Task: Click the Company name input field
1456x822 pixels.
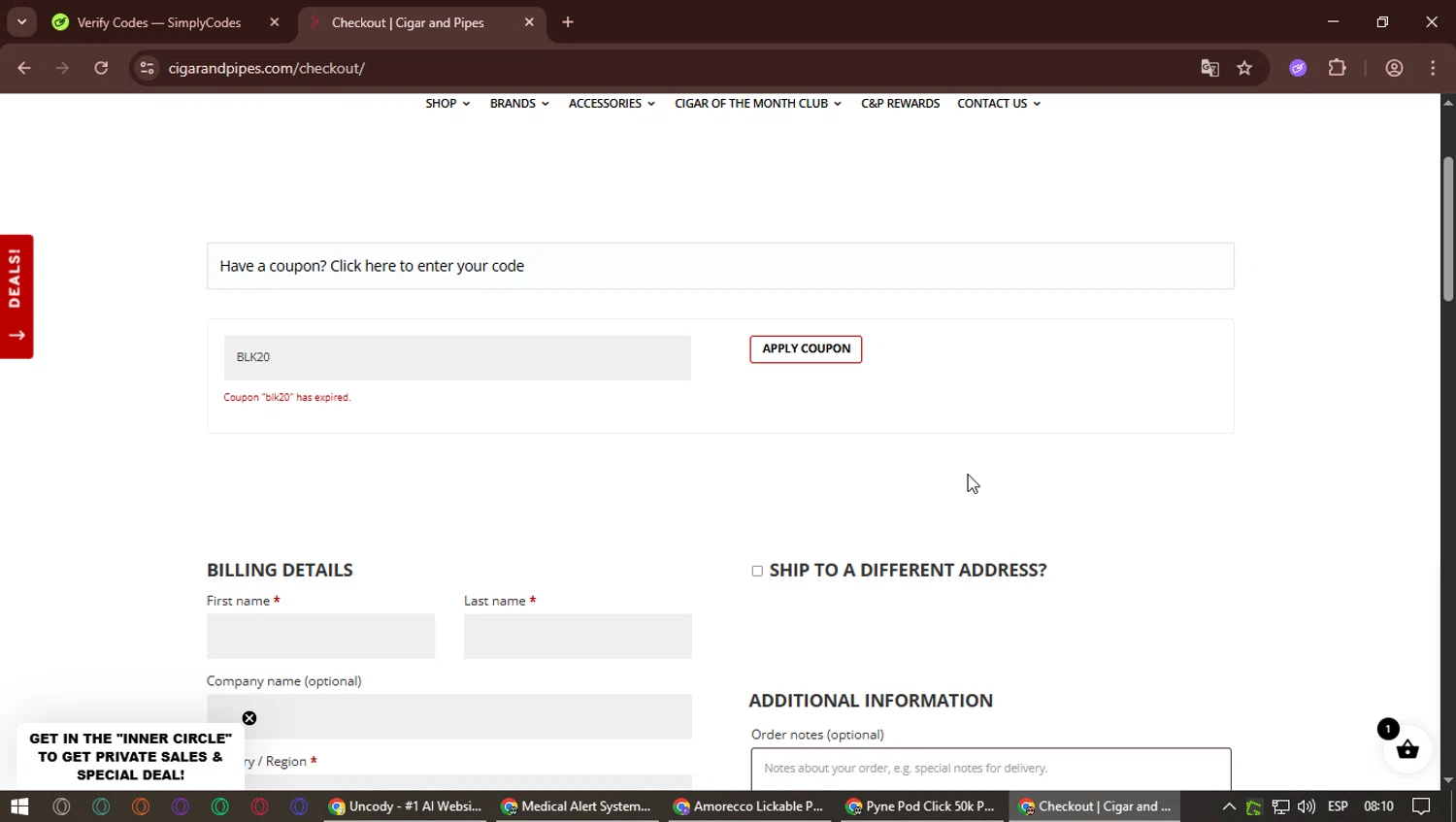Action: [449, 716]
